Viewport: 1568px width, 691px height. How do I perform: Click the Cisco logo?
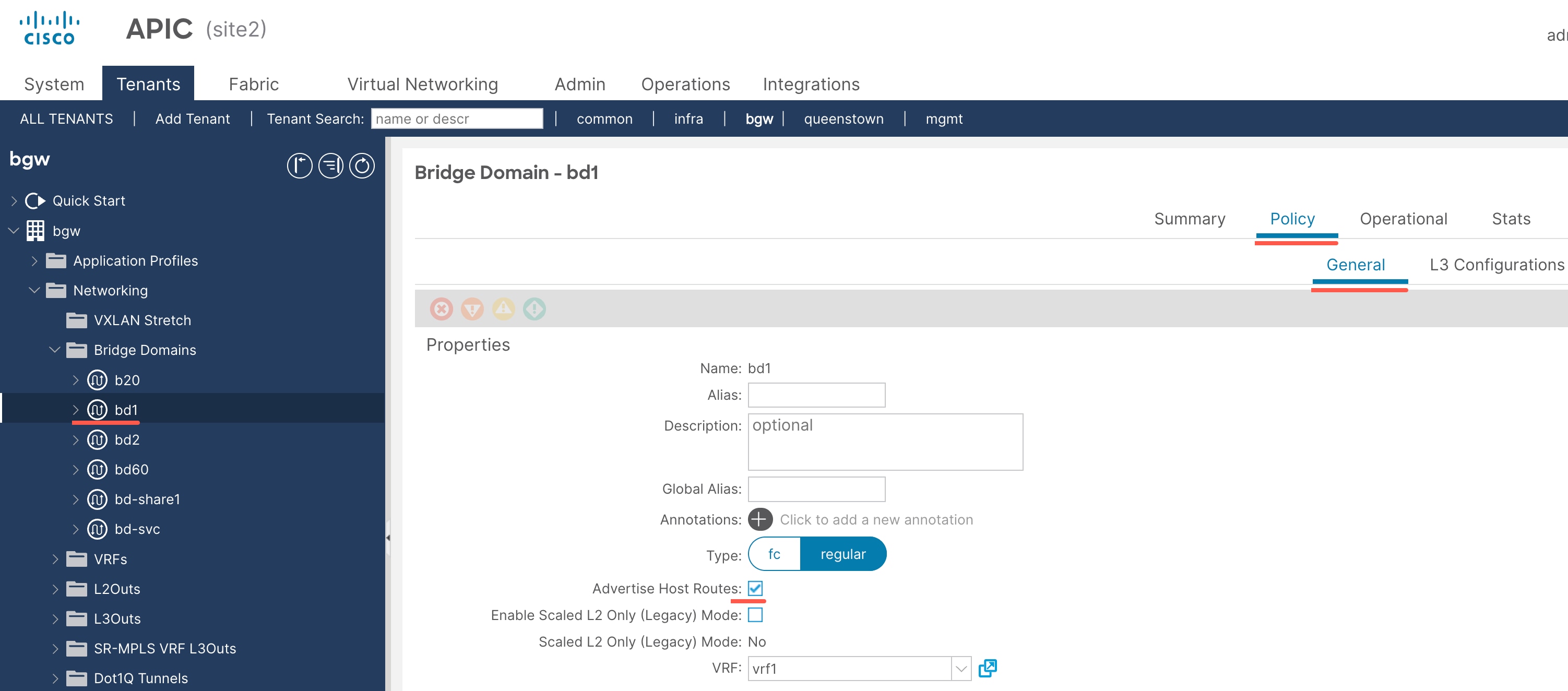click(49, 28)
